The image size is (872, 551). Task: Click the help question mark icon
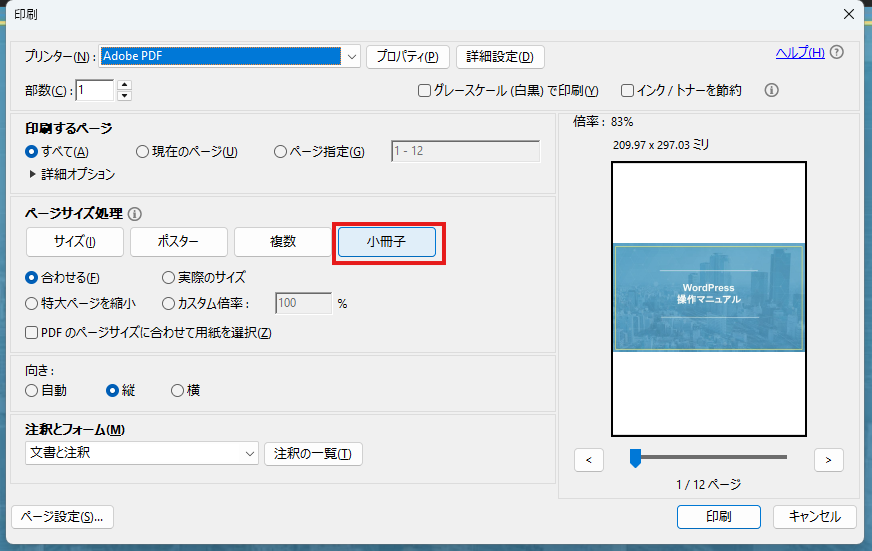pyautogui.click(x=837, y=53)
